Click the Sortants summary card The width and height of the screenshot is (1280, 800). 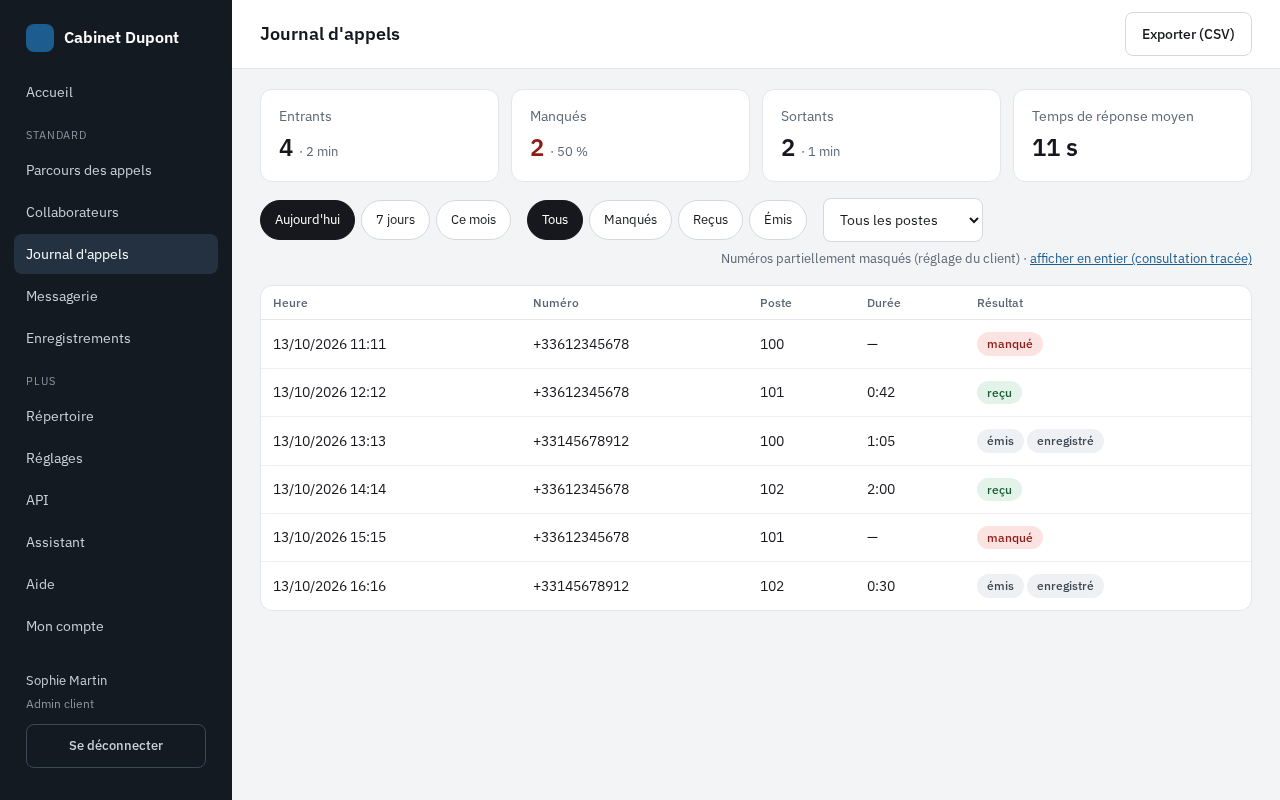pos(881,136)
